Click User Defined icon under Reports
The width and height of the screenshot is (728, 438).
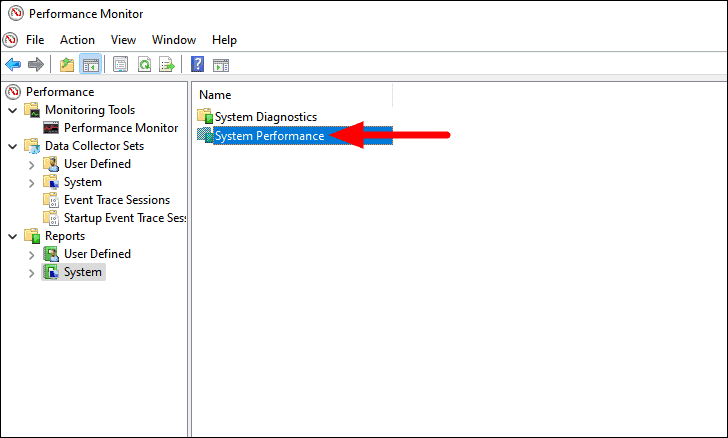click(x=51, y=254)
